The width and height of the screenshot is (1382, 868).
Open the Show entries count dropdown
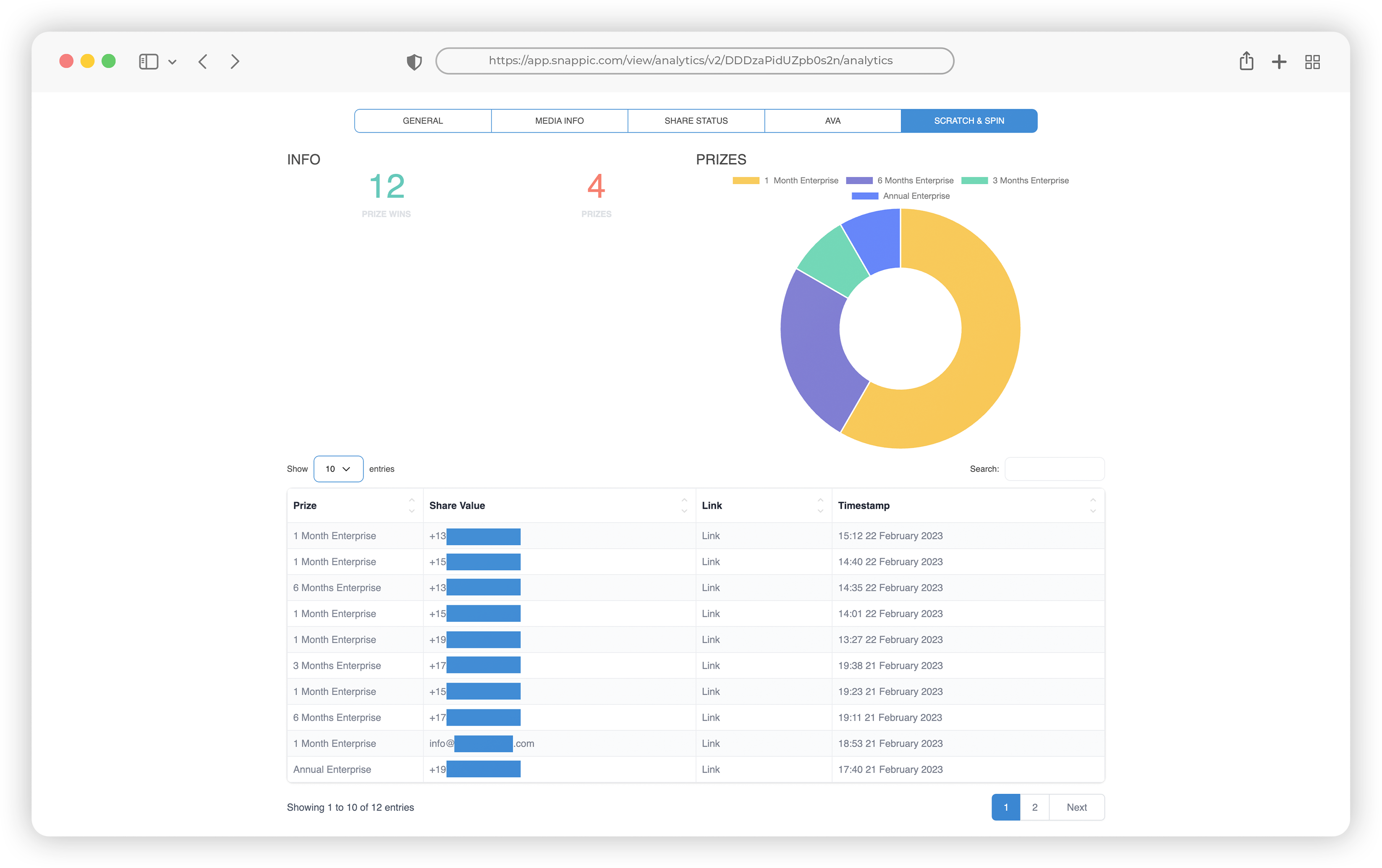coord(338,469)
